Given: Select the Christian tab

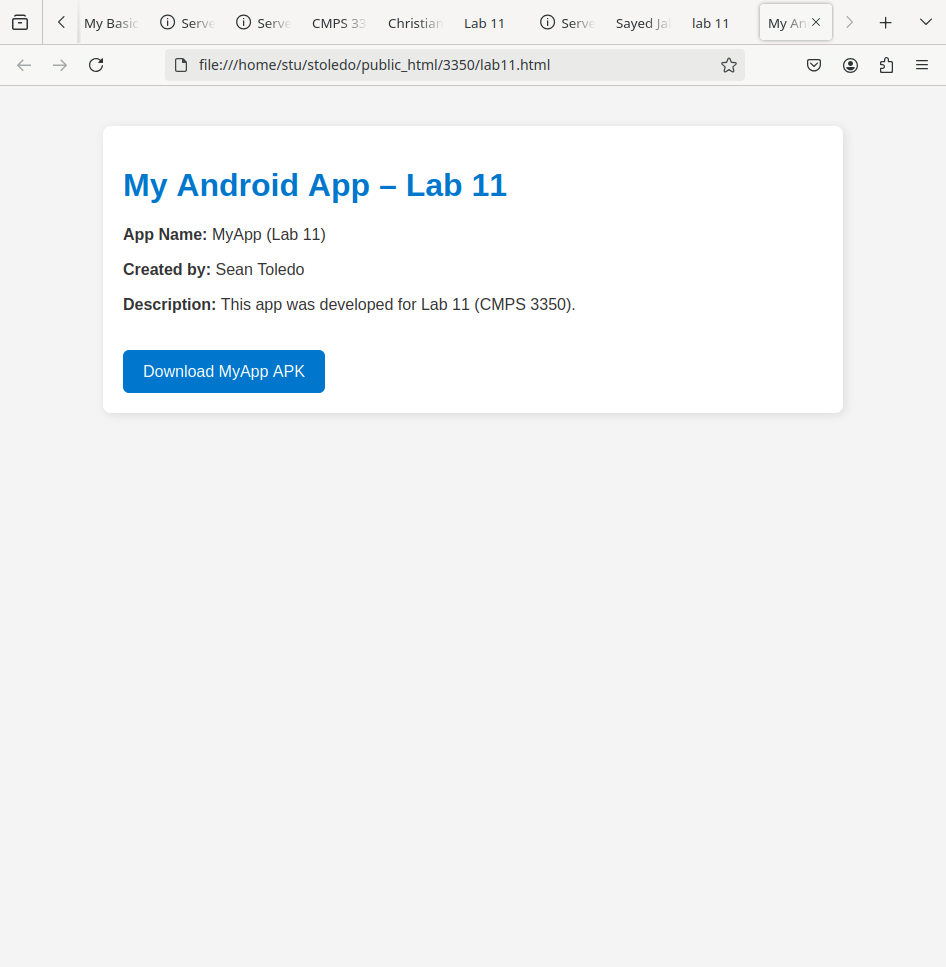Looking at the screenshot, I should (x=414, y=23).
